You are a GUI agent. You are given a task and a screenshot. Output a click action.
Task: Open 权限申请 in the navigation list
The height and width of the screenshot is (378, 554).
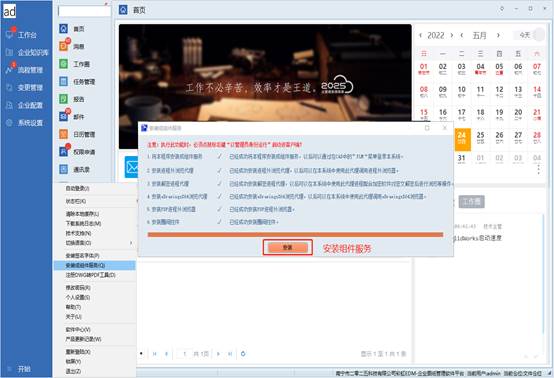[x=77, y=152]
